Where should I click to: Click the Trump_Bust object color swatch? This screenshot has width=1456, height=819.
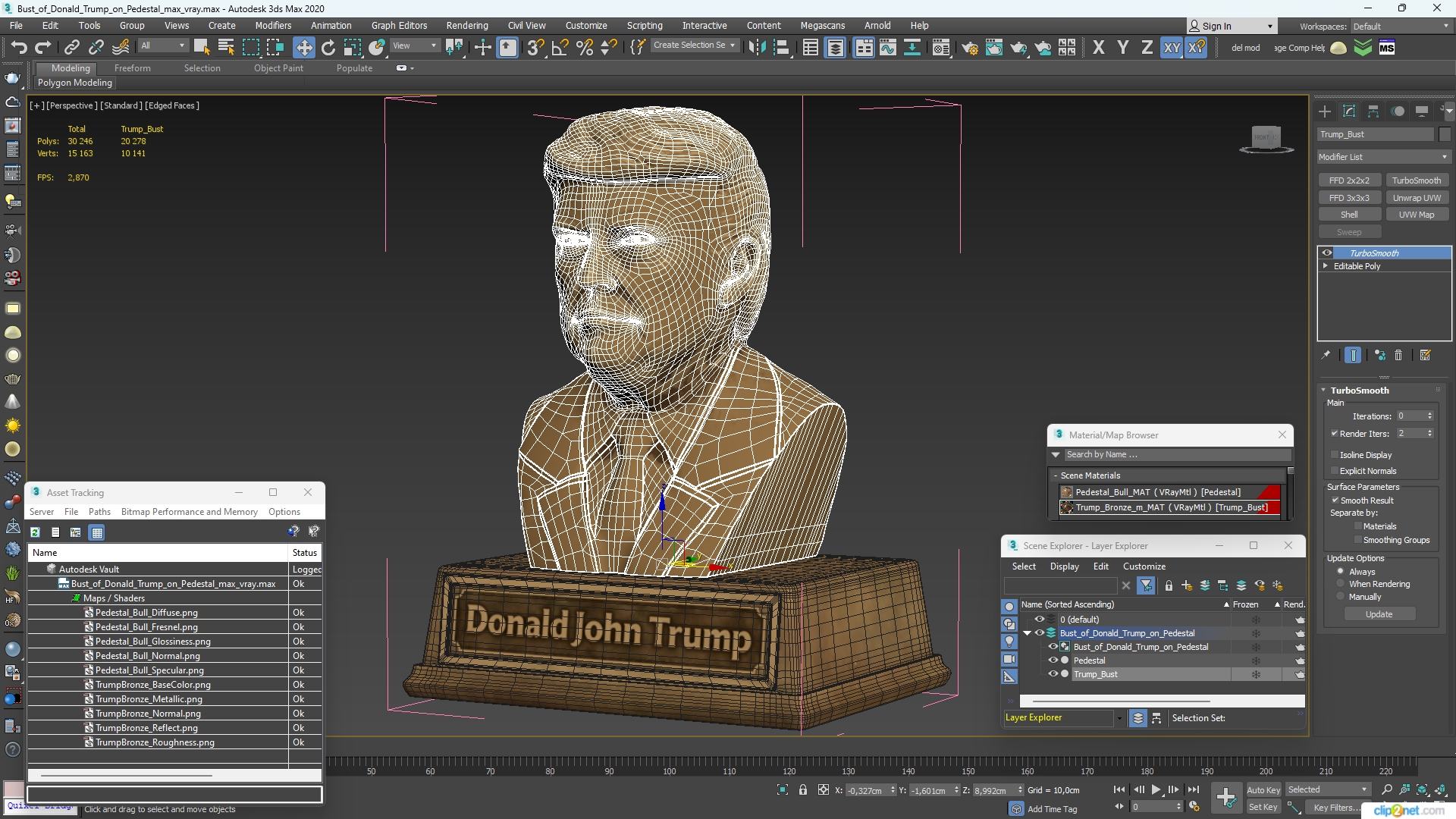point(1444,134)
